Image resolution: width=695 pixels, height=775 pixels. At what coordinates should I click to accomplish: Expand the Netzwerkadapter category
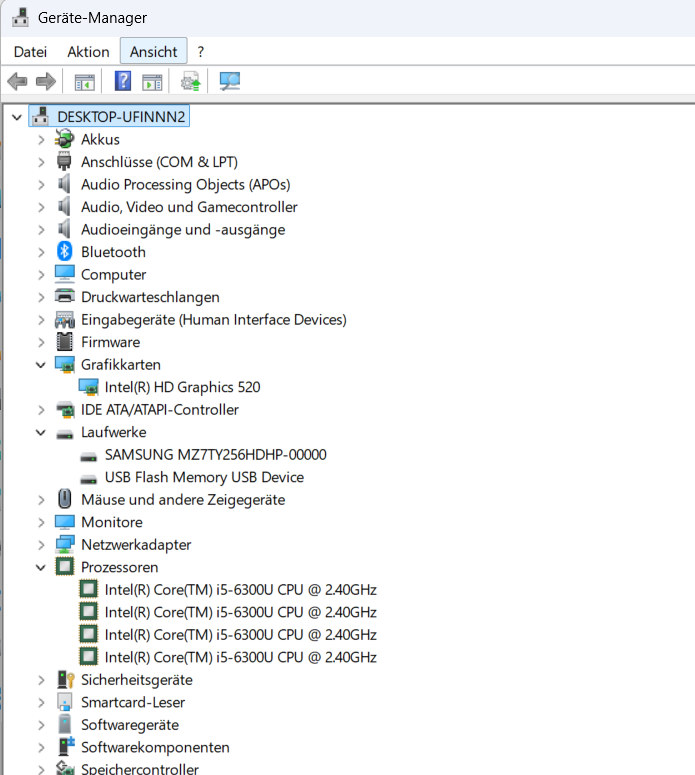(41, 545)
